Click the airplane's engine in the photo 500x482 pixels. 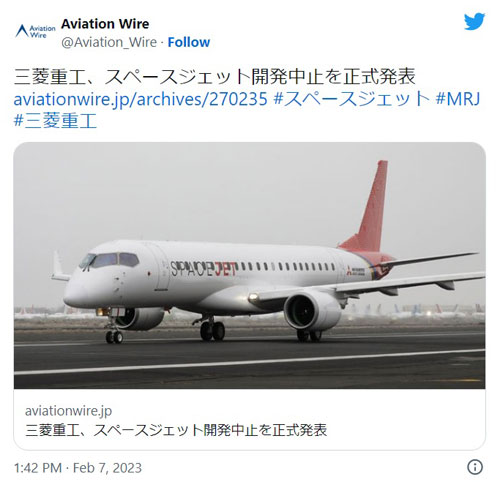pos(312,311)
